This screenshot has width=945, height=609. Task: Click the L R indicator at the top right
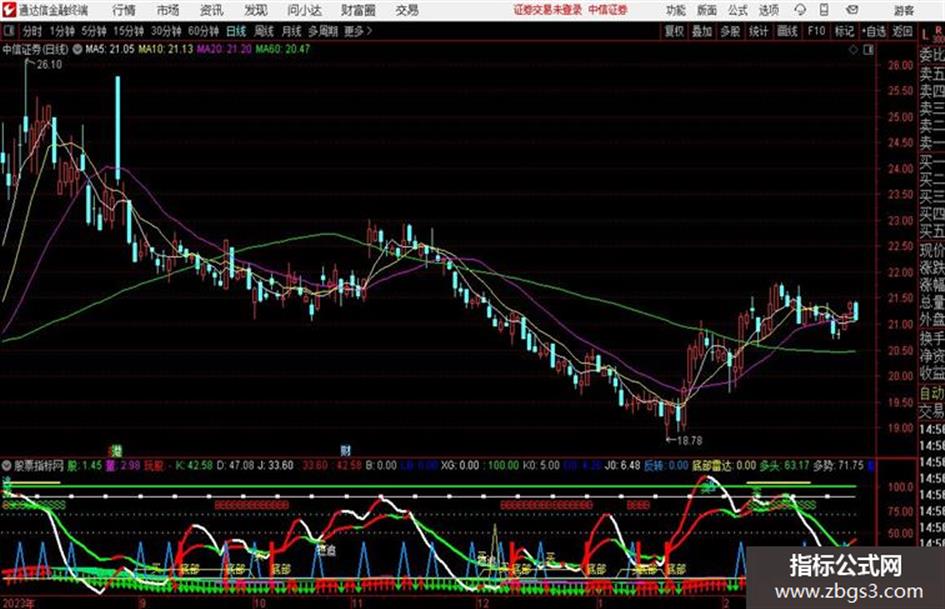pyautogui.click(x=932, y=34)
